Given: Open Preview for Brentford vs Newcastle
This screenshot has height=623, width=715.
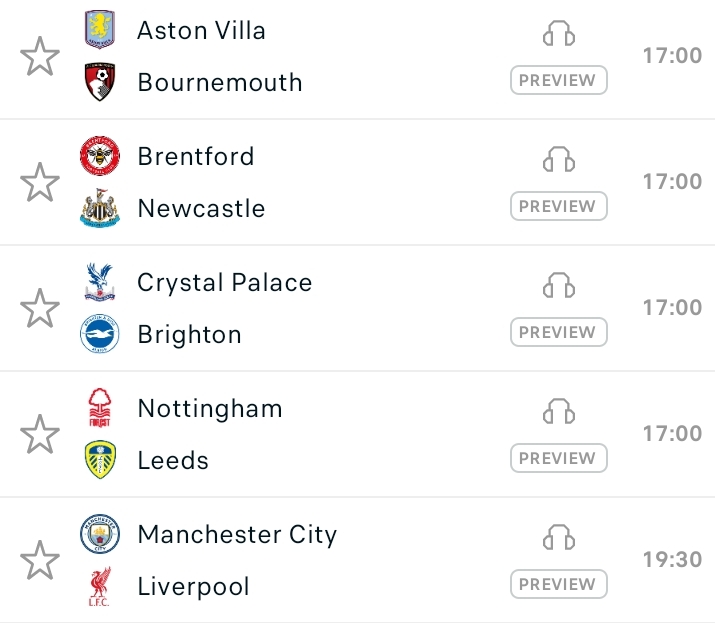Looking at the screenshot, I should click(x=558, y=206).
